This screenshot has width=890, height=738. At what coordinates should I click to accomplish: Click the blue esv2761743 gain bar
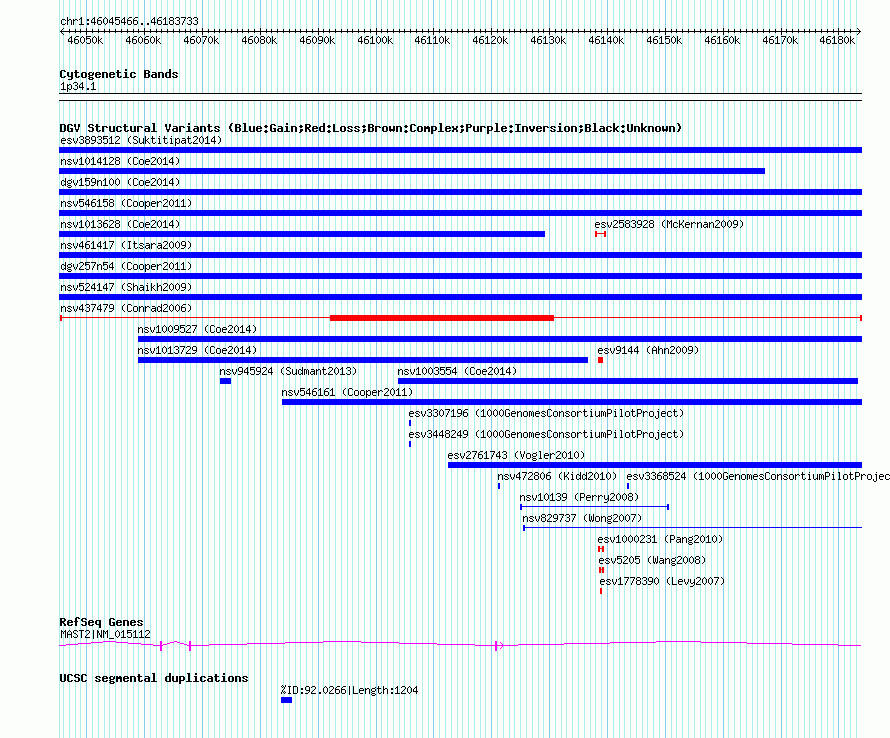(655, 465)
